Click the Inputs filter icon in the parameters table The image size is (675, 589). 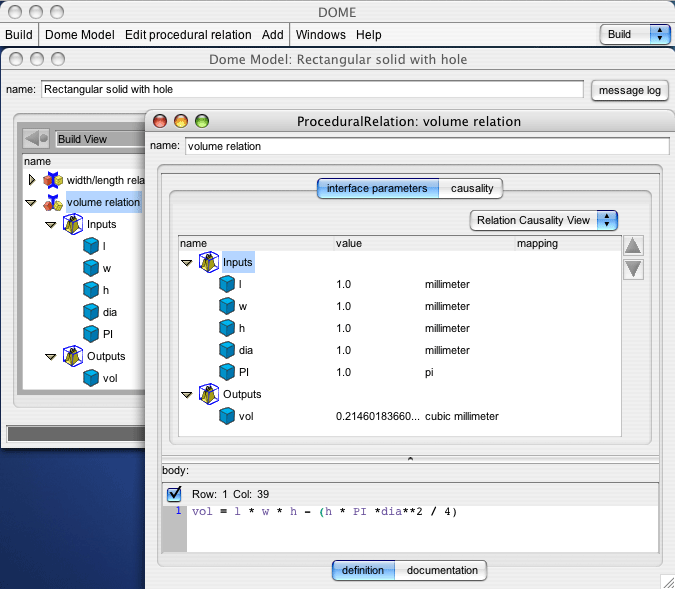click(209, 262)
